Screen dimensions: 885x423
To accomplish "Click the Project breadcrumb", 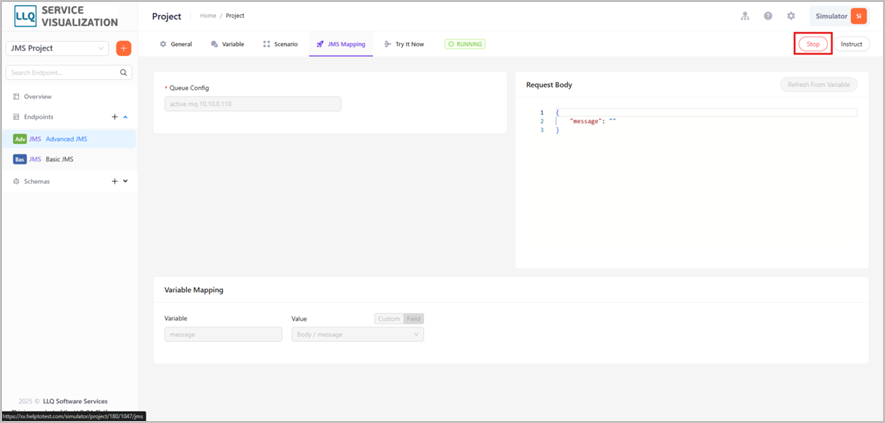I will (x=235, y=16).
